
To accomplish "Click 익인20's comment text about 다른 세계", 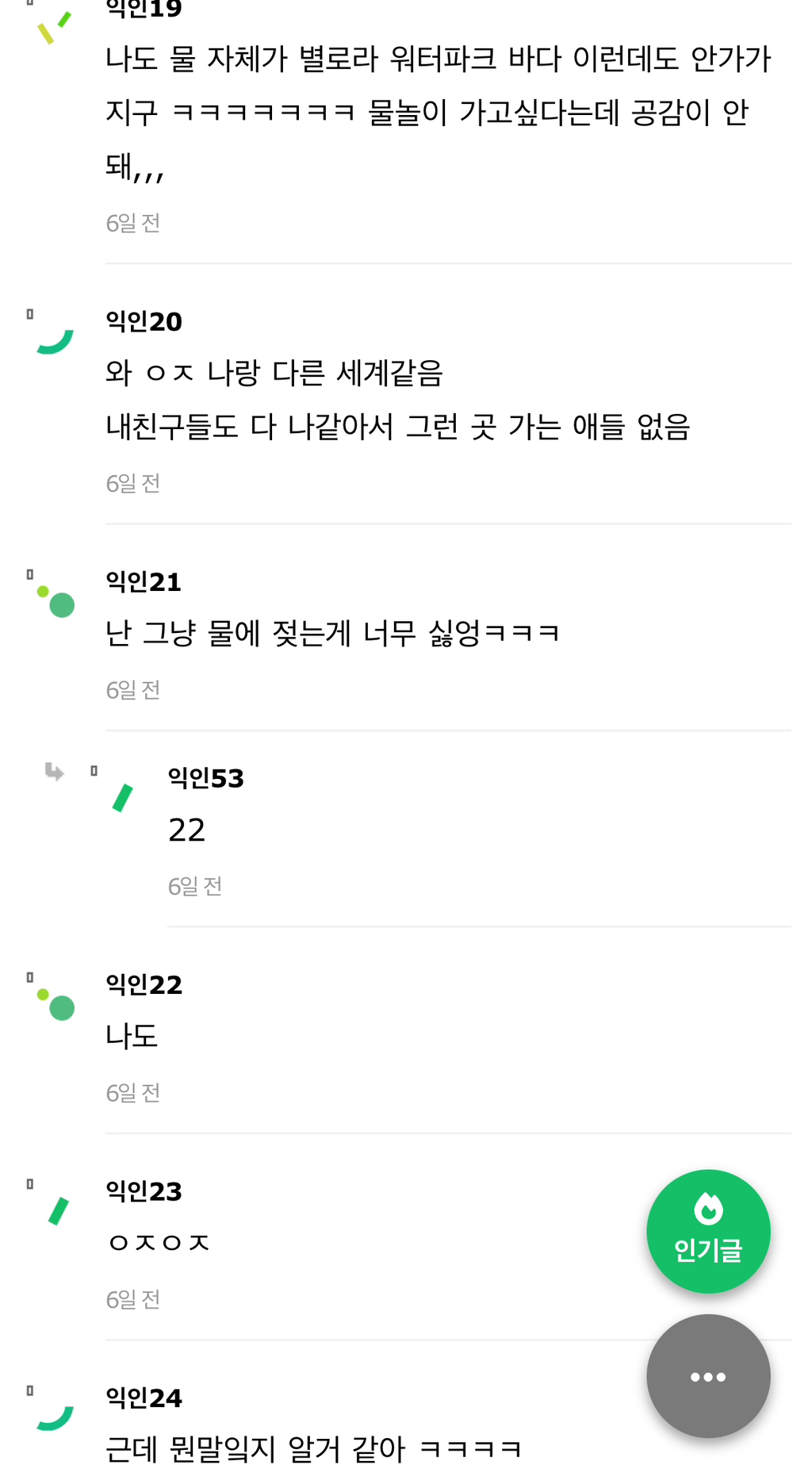I will [274, 373].
